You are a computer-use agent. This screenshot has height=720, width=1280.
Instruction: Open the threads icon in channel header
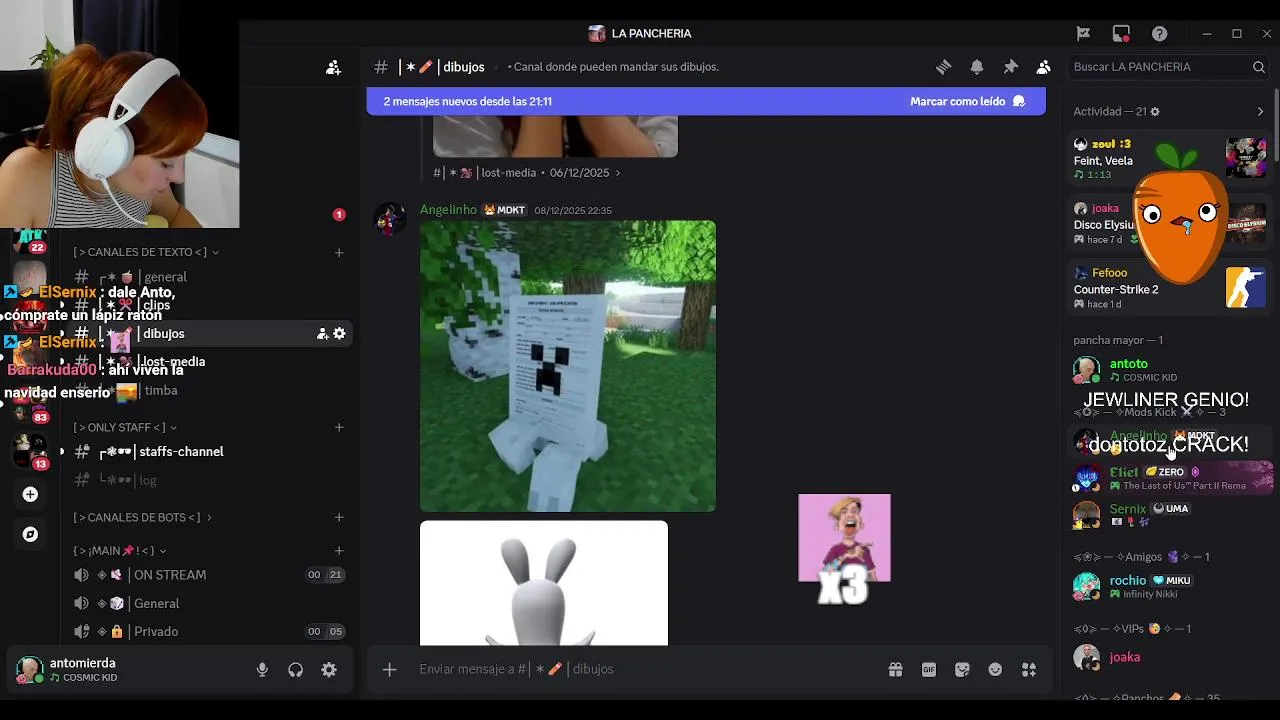tap(943, 67)
